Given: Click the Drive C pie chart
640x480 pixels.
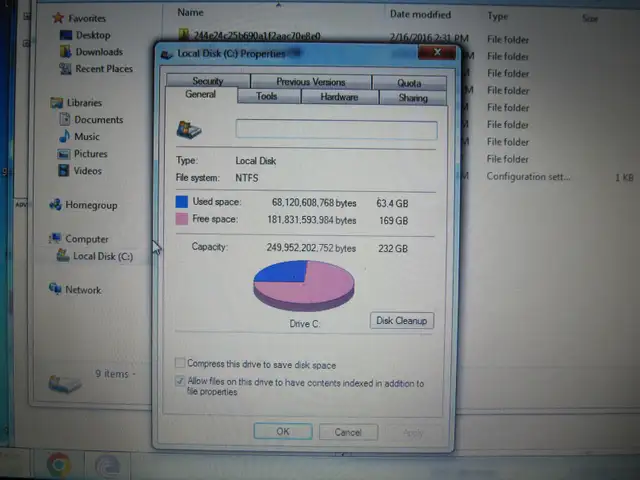Looking at the screenshot, I should [x=304, y=286].
